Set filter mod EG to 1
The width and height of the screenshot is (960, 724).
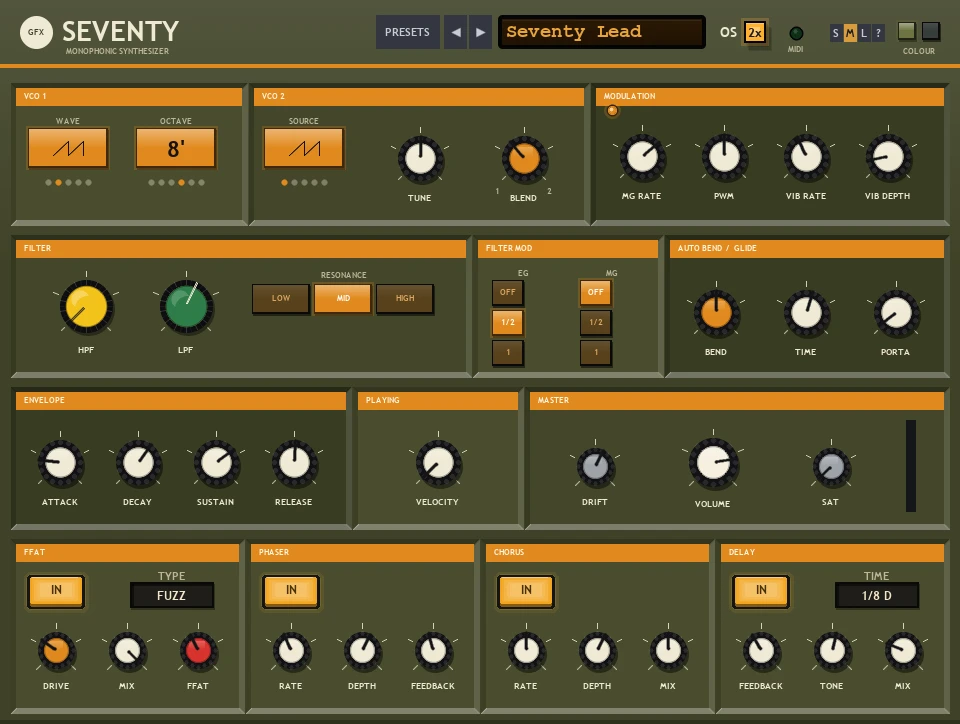click(508, 353)
